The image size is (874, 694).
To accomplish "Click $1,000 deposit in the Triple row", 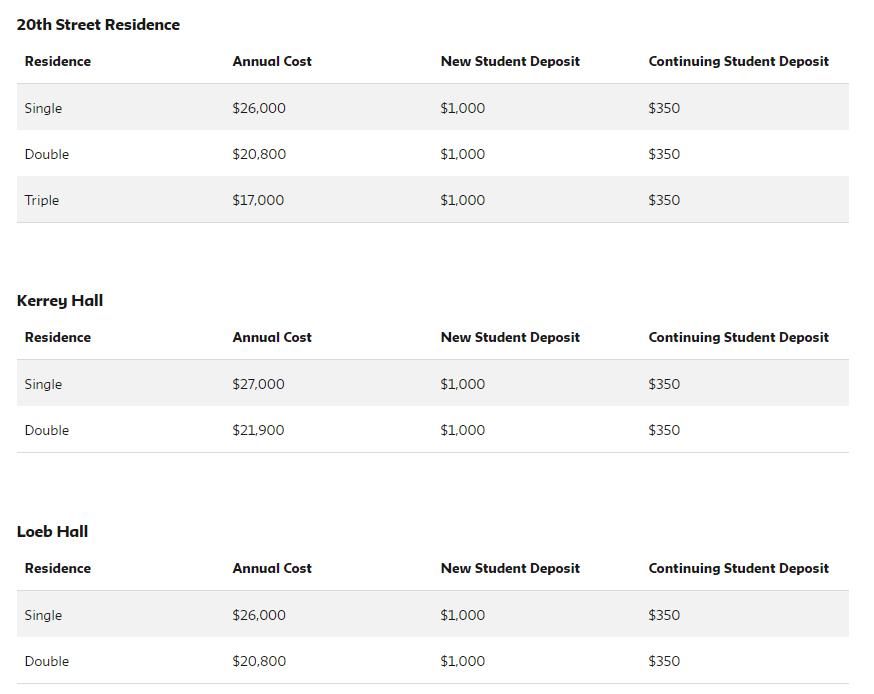I will 462,200.
